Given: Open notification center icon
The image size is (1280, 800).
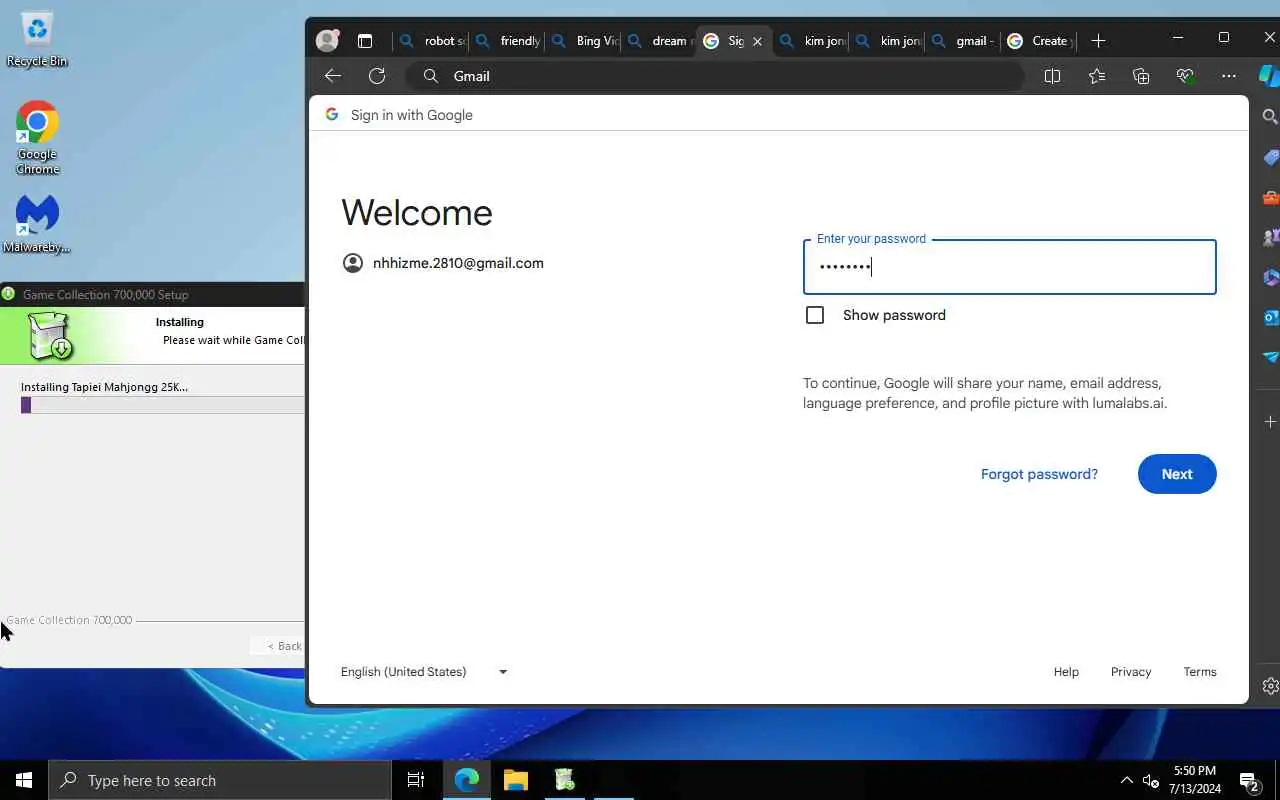Looking at the screenshot, I should click(x=1249, y=780).
